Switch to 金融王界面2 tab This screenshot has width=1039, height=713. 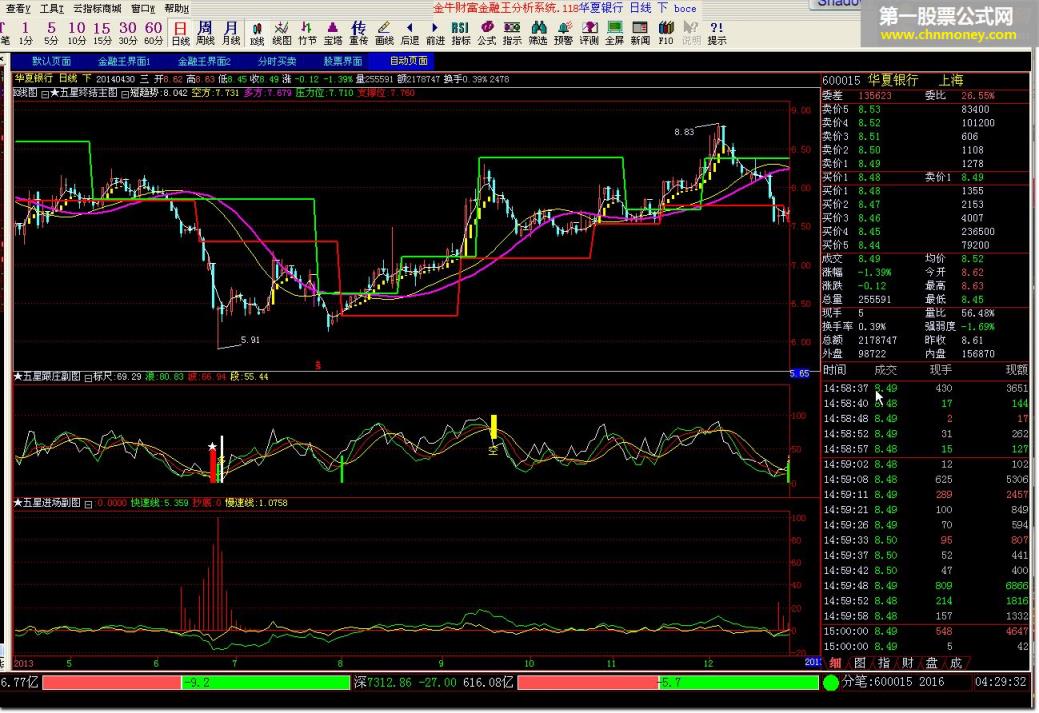[x=204, y=61]
